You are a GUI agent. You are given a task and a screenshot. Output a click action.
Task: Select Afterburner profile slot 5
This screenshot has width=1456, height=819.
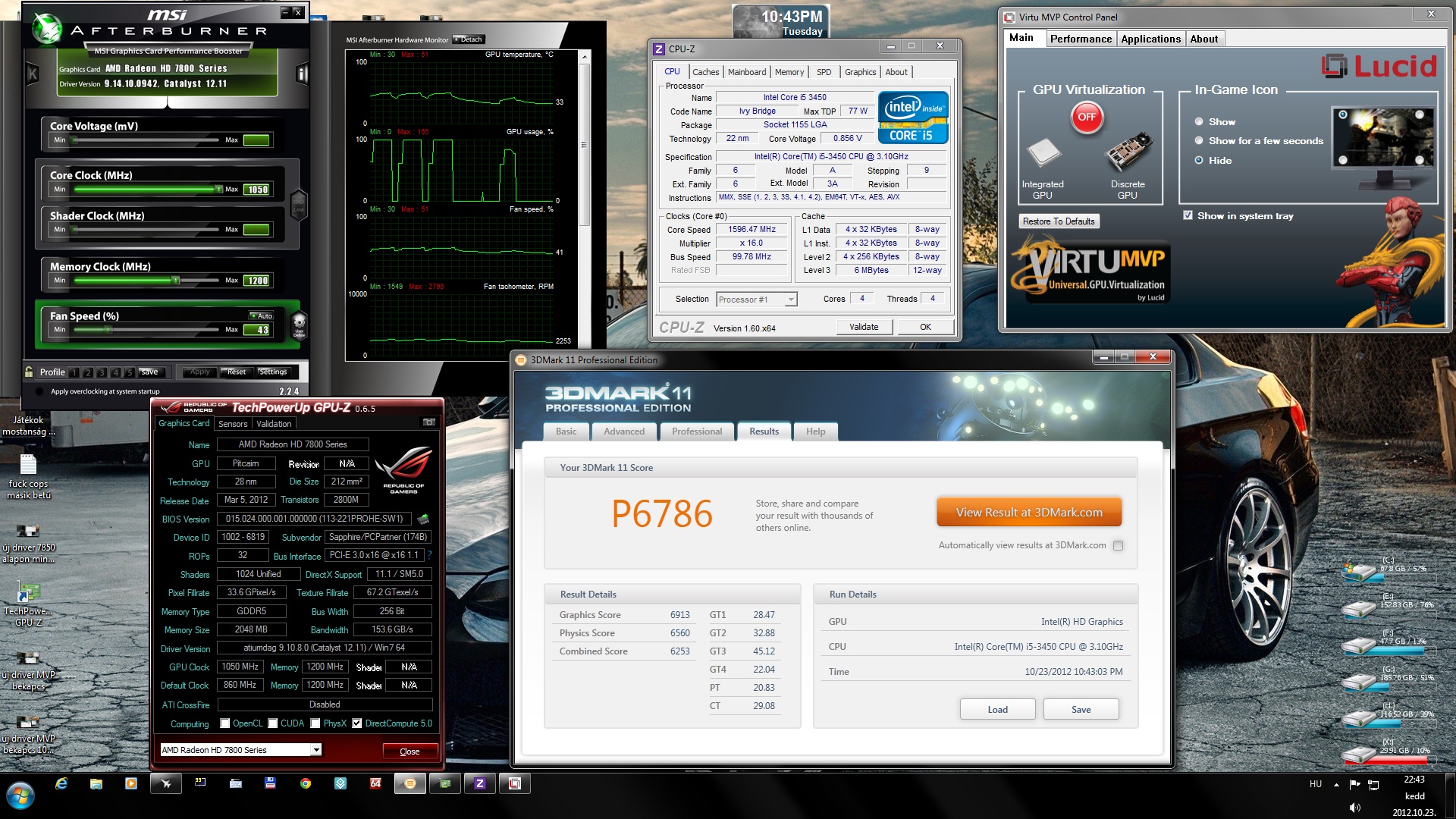point(130,372)
